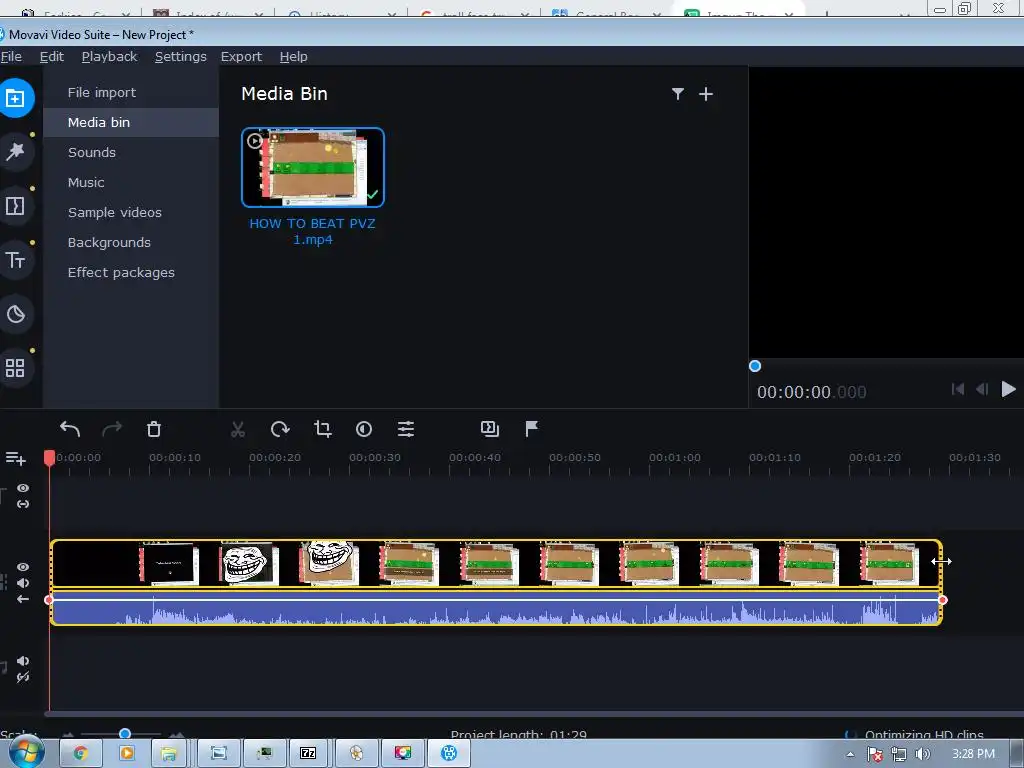Screen dimensions: 1024x768
Task: Rotate the clip with rotate icon
Action: (280, 429)
